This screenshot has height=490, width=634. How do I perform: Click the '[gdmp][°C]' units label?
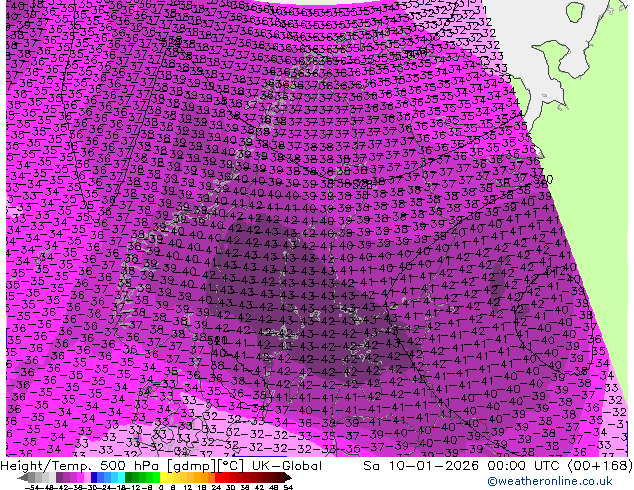(205, 466)
